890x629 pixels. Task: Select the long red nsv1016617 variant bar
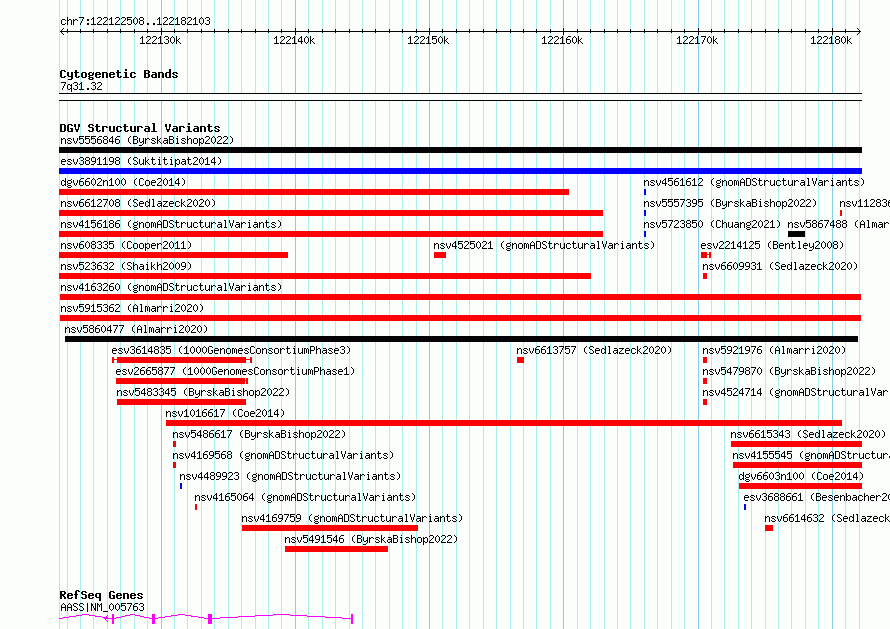coord(504,423)
